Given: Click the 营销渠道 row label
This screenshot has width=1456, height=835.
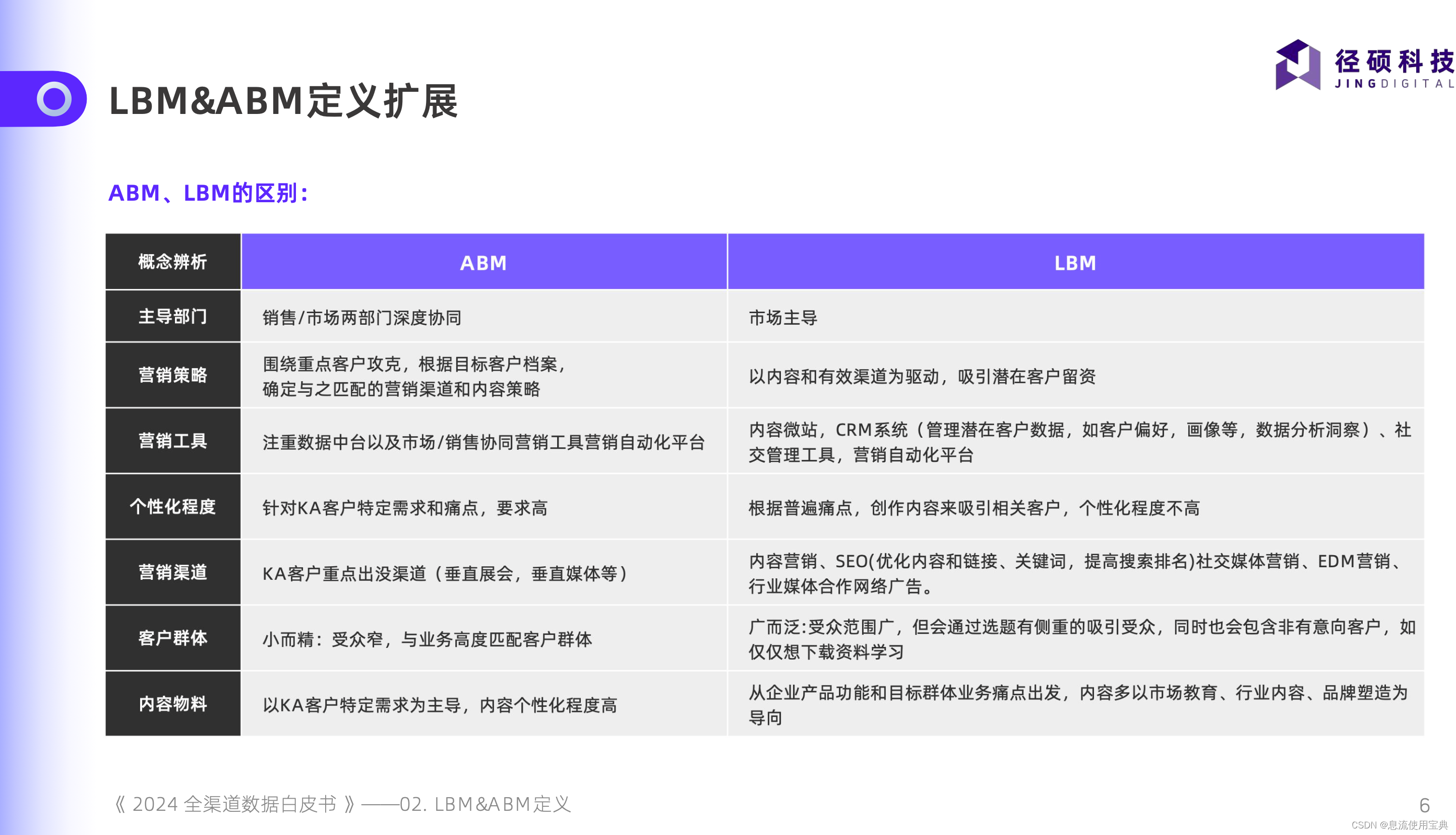Looking at the screenshot, I should pyautogui.click(x=172, y=572).
